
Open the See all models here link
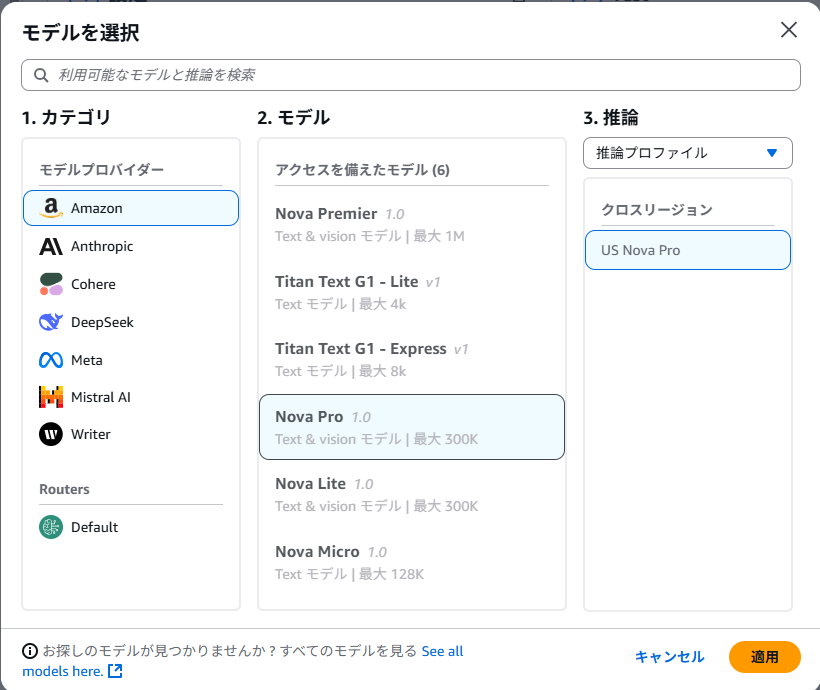coord(243,661)
